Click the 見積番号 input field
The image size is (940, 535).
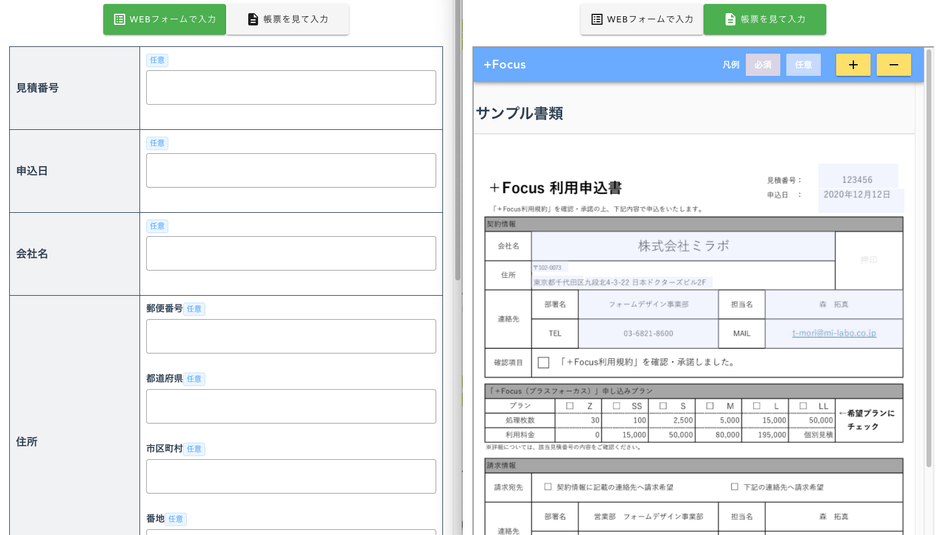(291, 87)
